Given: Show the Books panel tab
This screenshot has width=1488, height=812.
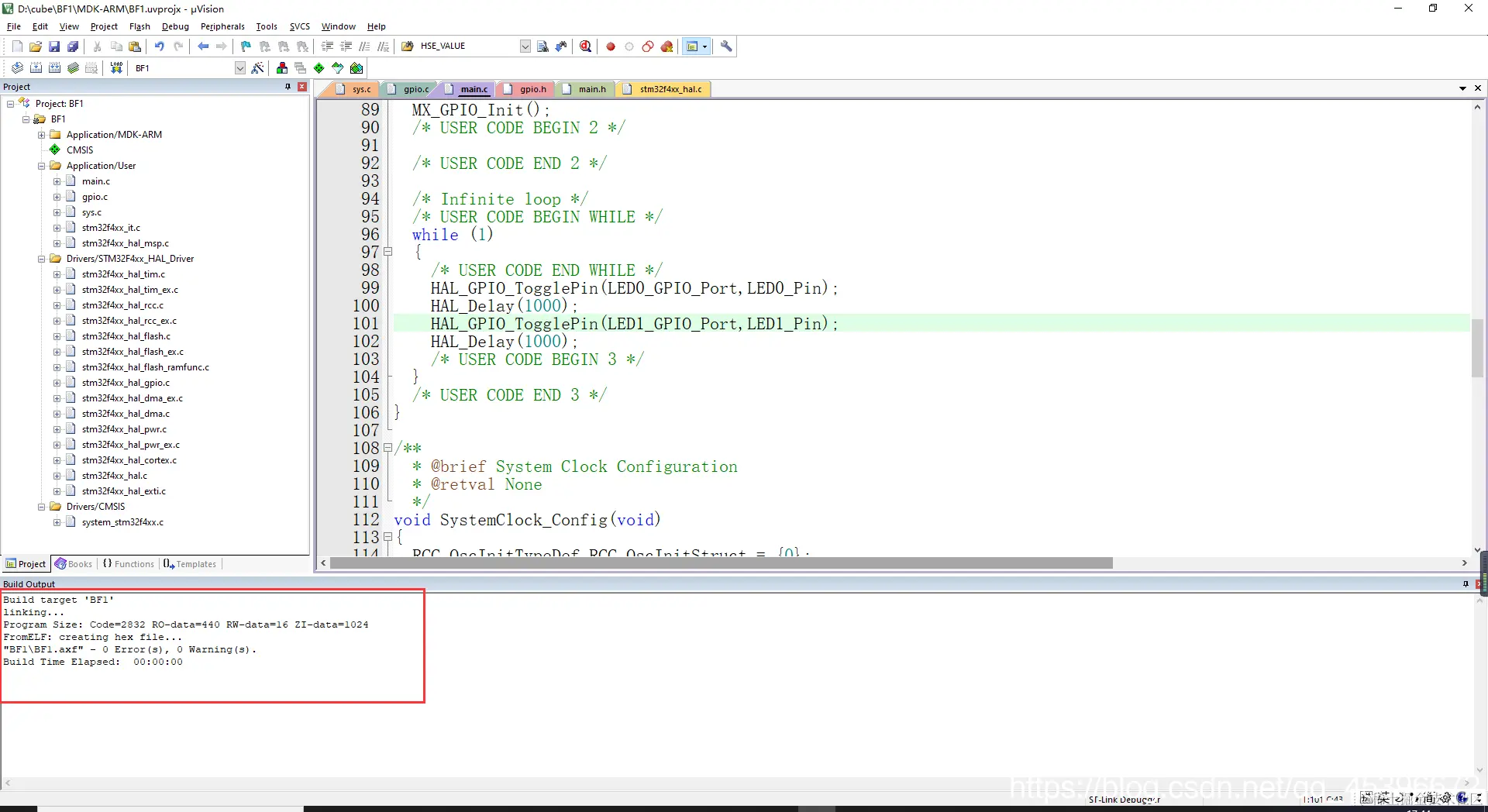Looking at the screenshot, I should point(74,564).
